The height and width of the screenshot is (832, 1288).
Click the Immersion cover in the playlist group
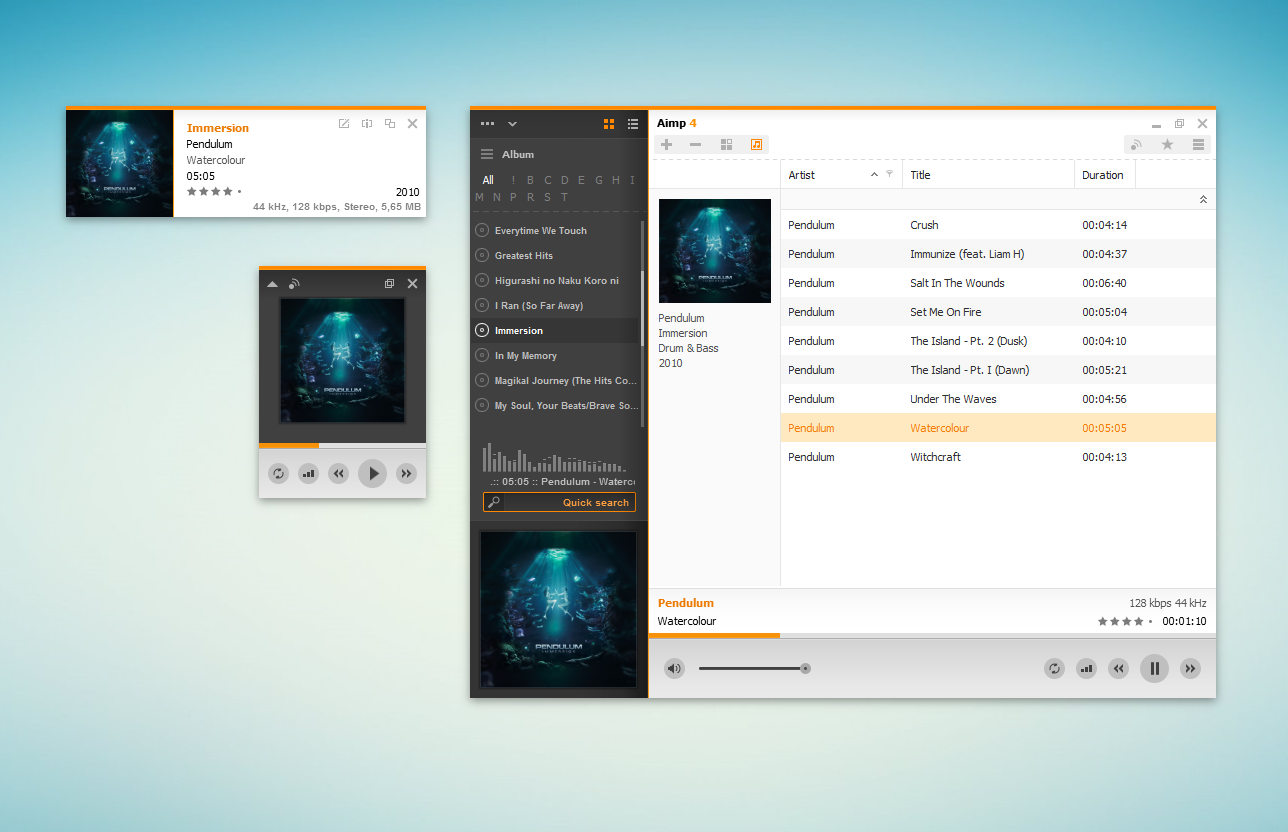[715, 251]
